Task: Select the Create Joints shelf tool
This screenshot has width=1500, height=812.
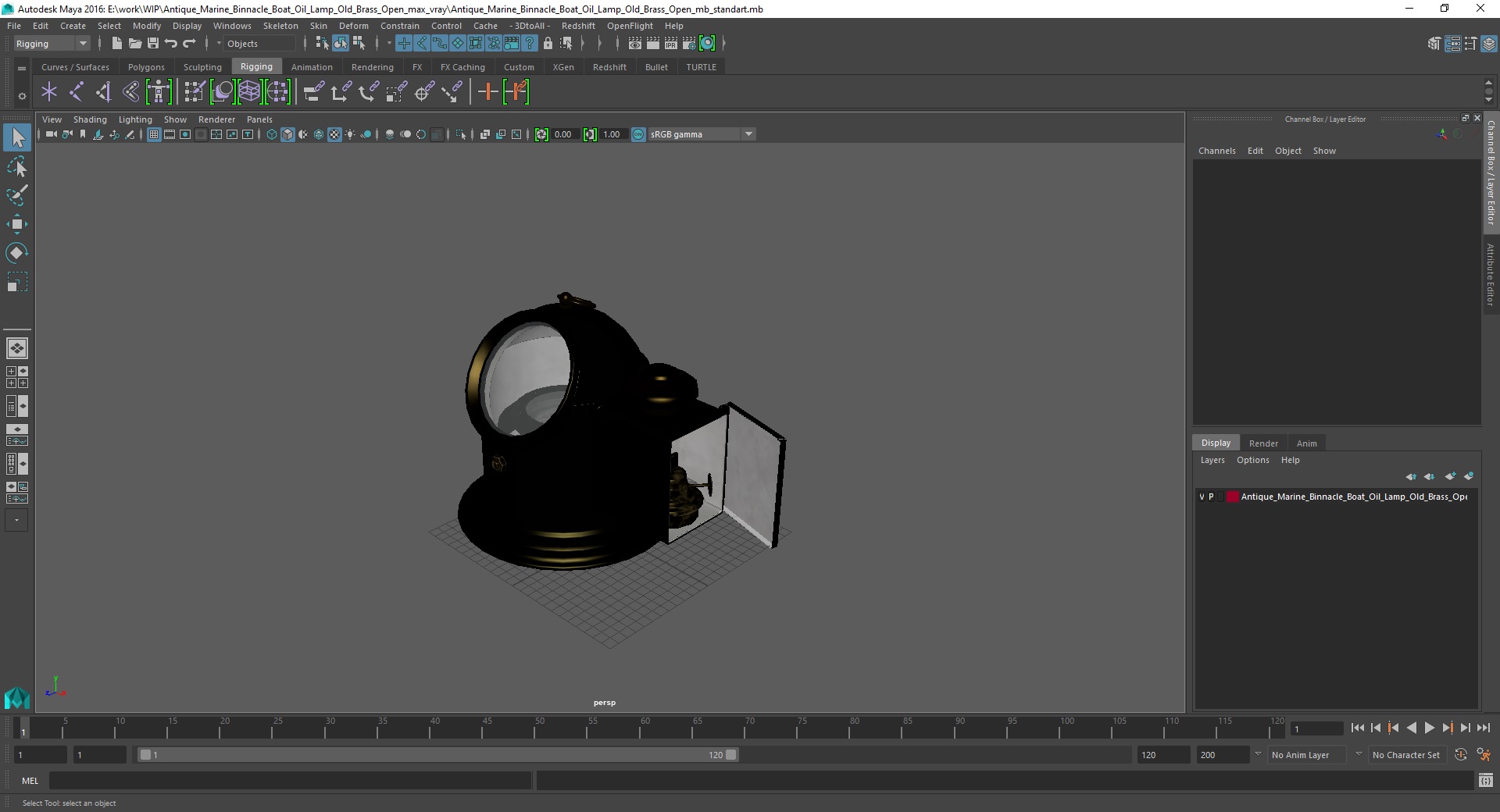Action: [x=77, y=92]
